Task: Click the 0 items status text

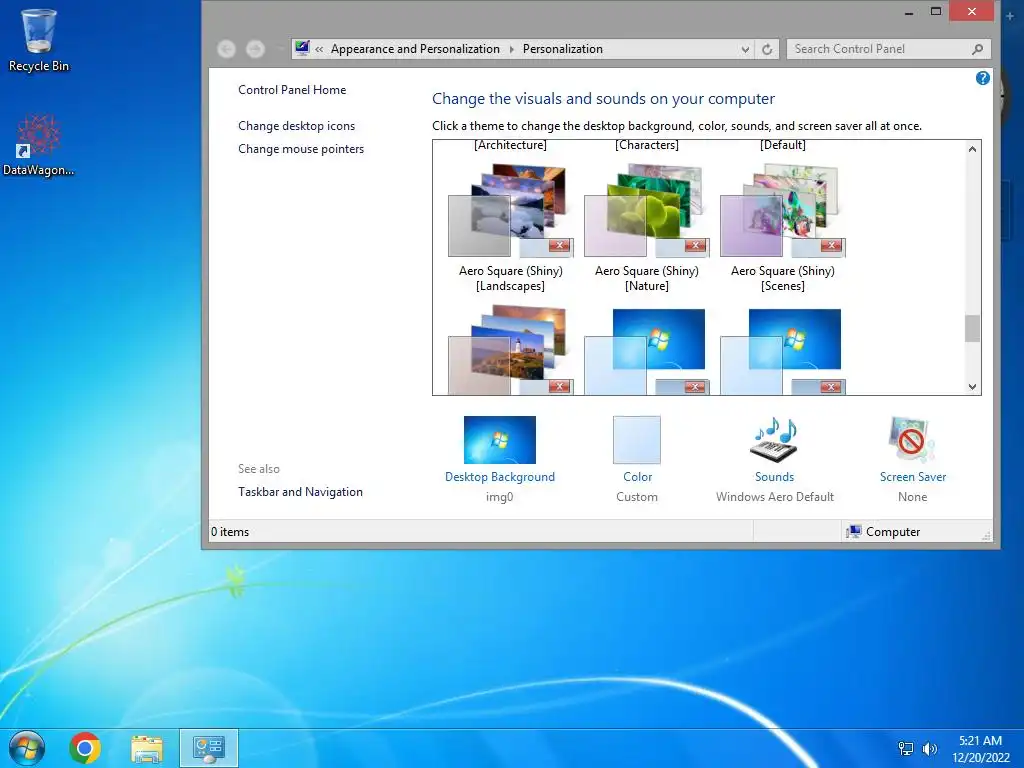Action: pos(230,532)
